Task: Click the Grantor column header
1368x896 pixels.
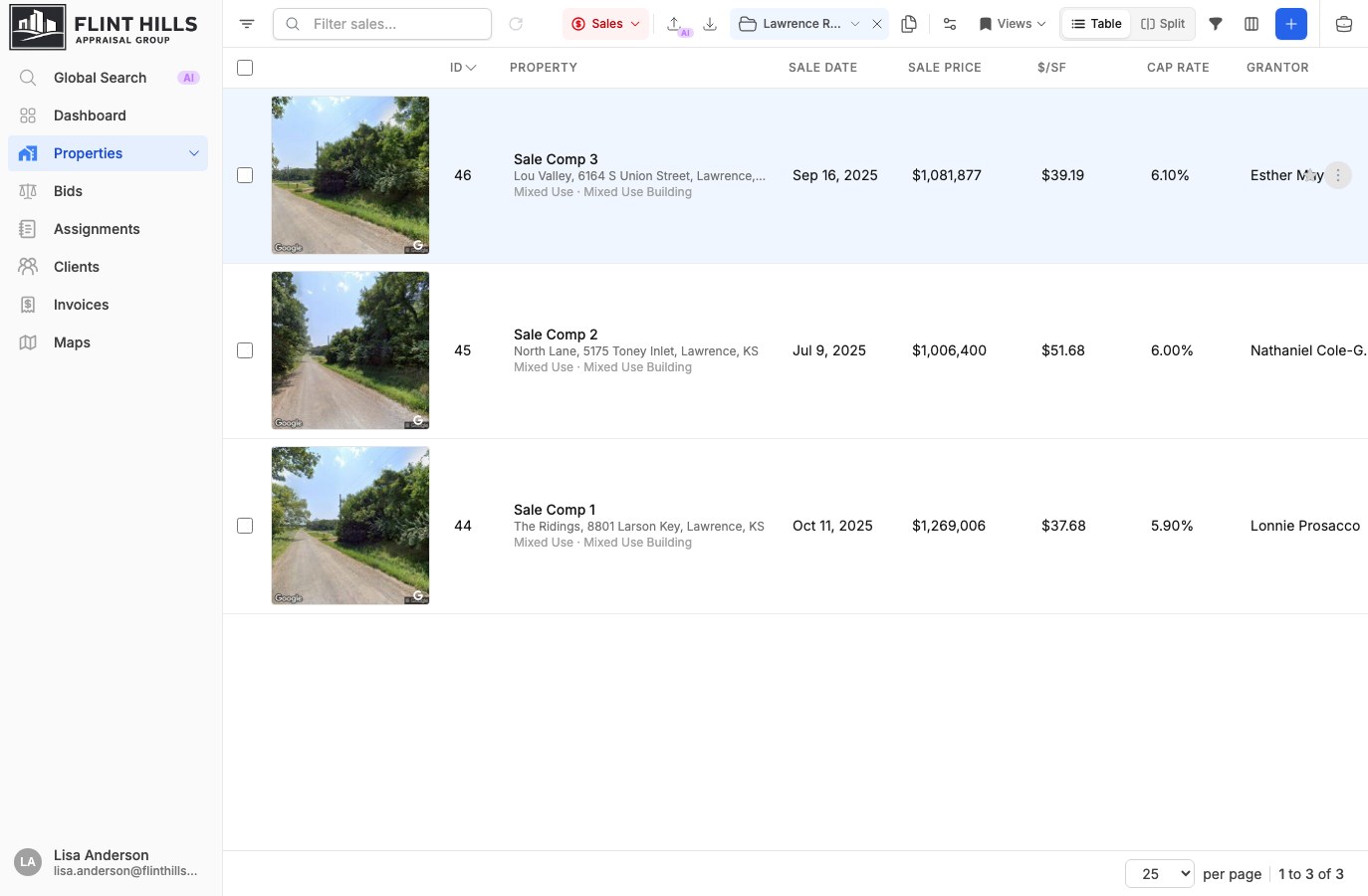Action: [x=1277, y=68]
